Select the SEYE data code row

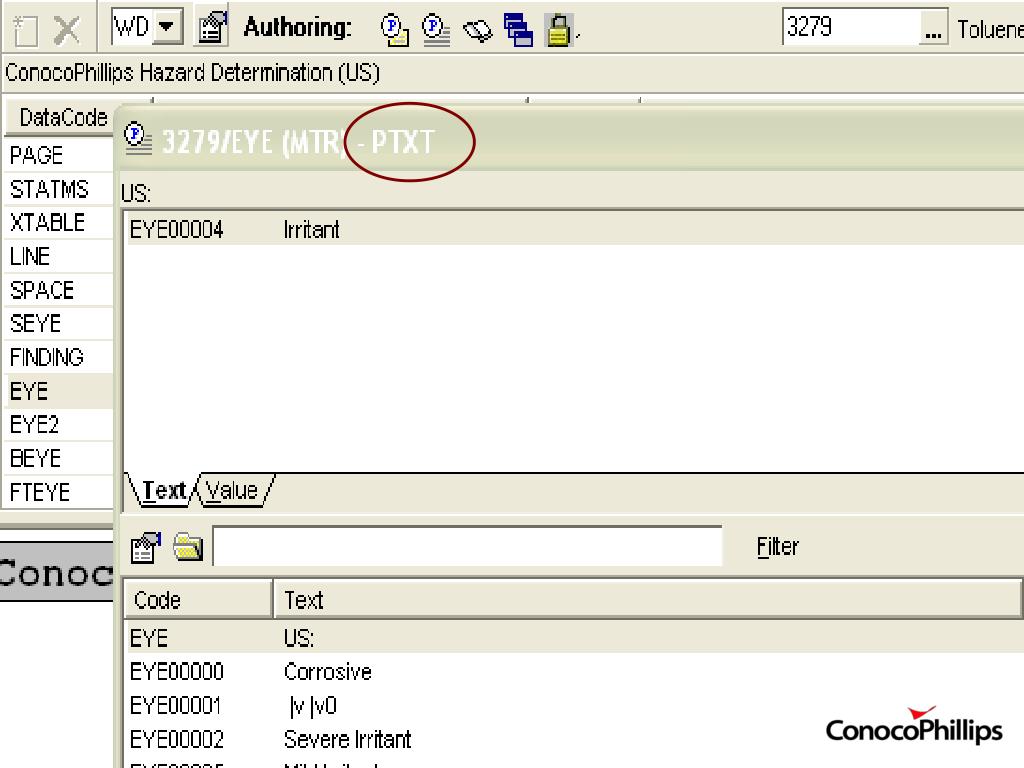(x=59, y=324)
